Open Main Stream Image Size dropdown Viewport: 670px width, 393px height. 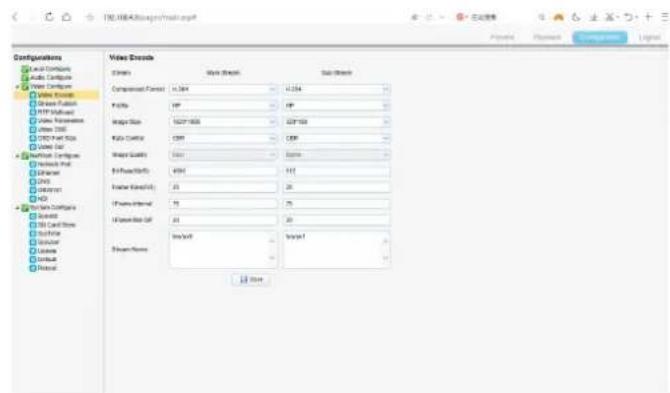pyautogui.click(x=223, y=122)
